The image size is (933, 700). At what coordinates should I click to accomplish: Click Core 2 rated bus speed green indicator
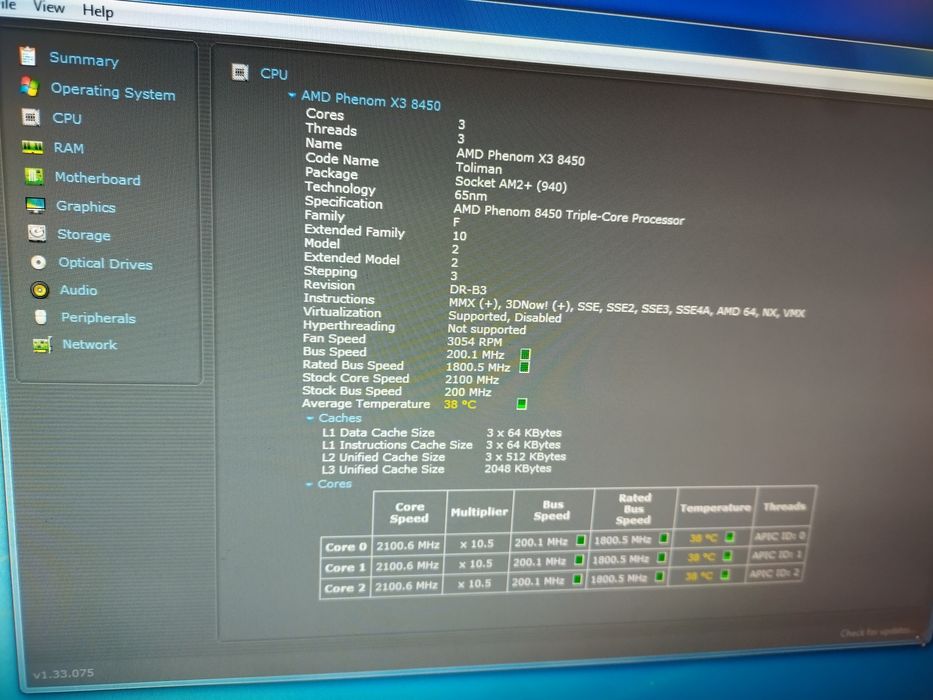click(659, 576)
